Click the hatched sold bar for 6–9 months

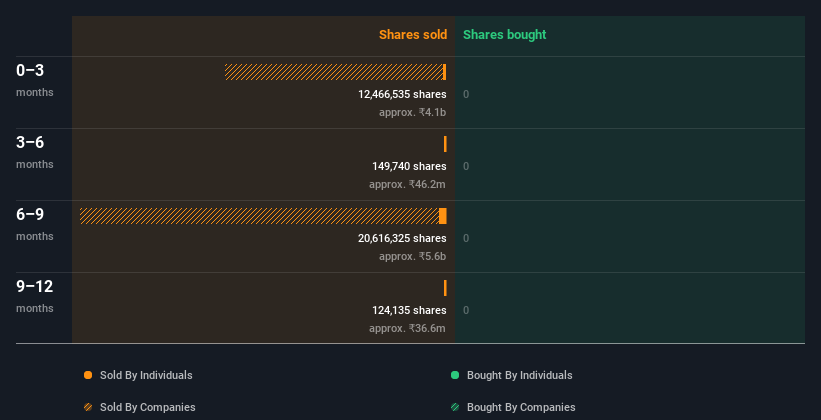[259, 216]
